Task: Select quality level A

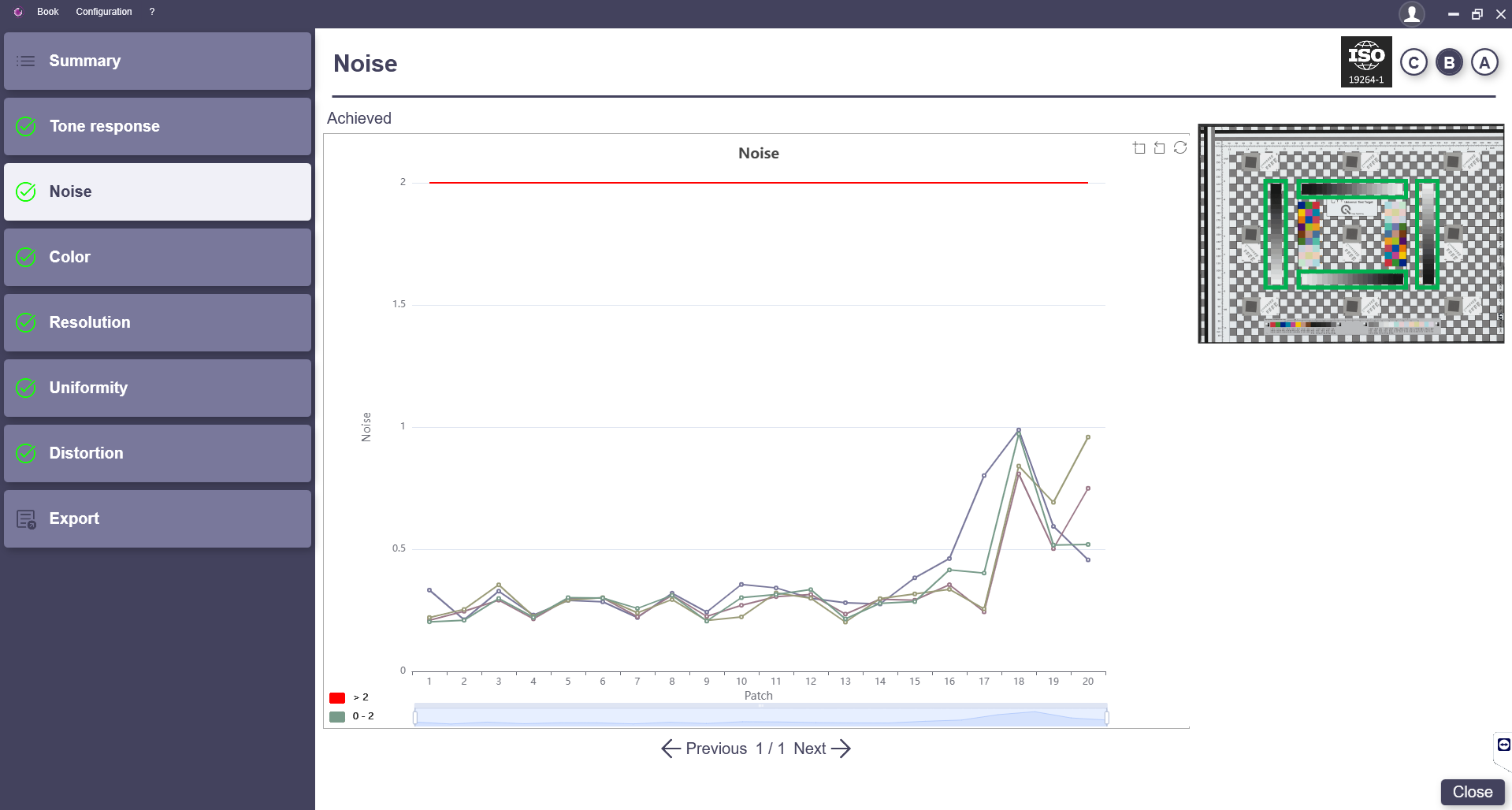Action: pyautogui.click(x=1484, y=62)
